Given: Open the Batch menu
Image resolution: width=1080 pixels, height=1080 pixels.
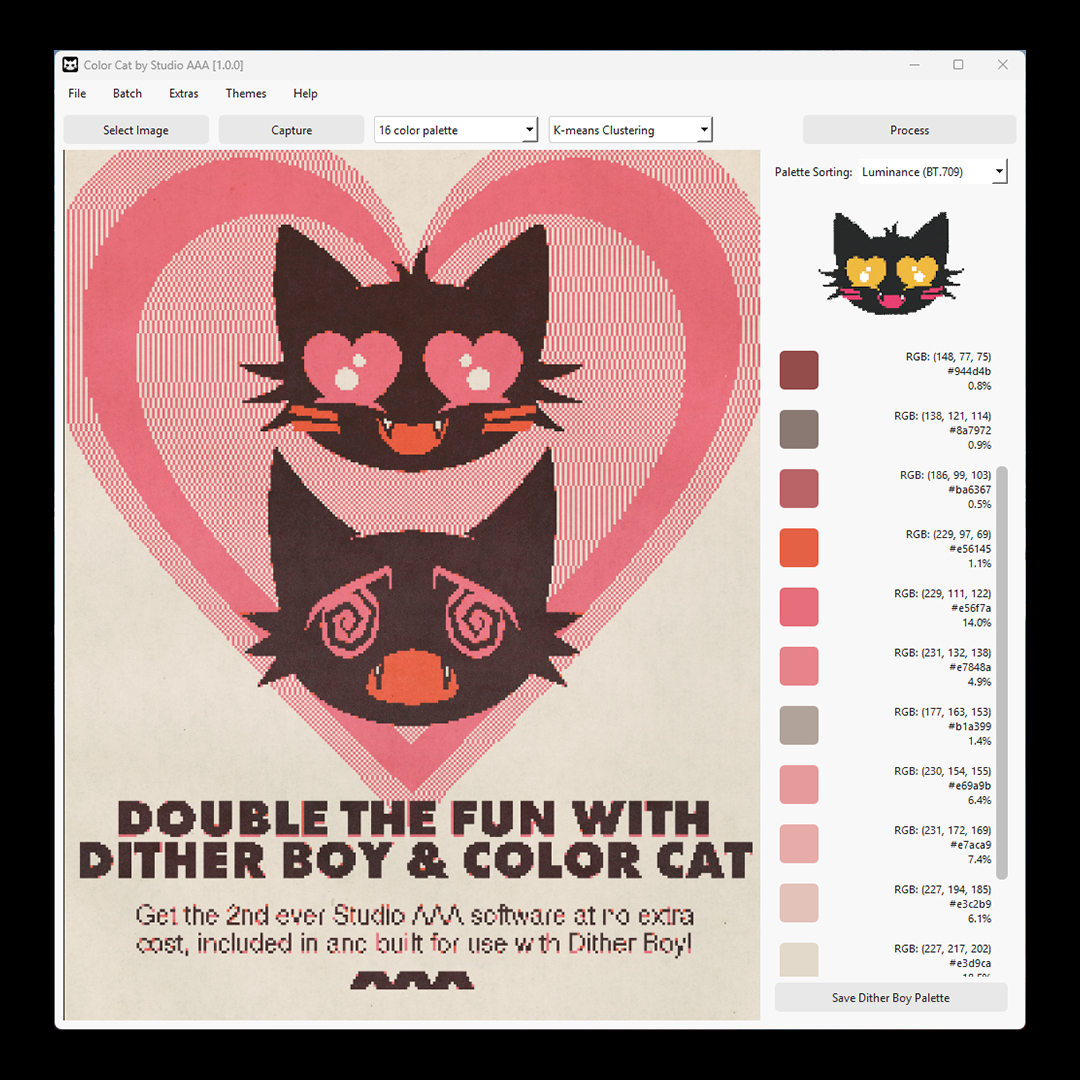Looking at the screenshot, I should click(x=127, y=93).
